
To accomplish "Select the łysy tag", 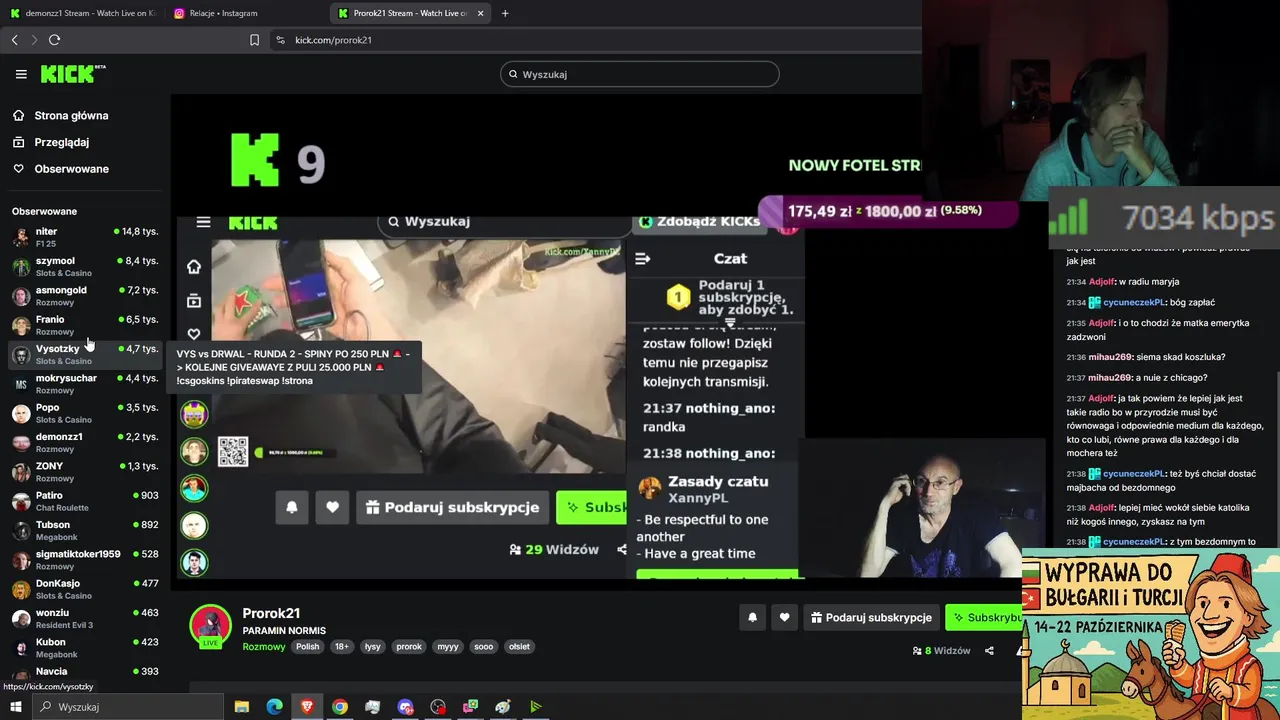I will pyautogui.click(x=373, y=647).
